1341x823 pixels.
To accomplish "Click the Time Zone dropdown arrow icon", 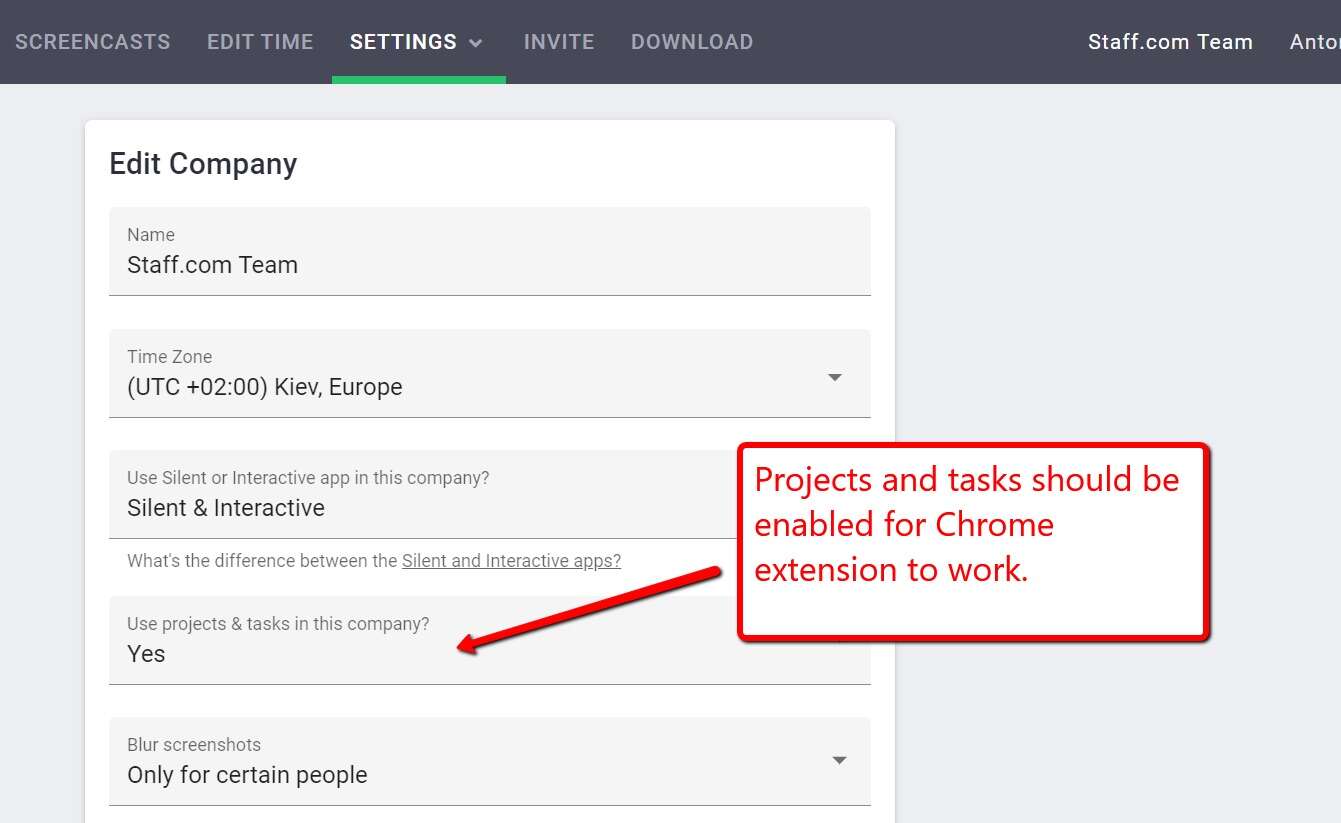I will [x=835, y=376].
